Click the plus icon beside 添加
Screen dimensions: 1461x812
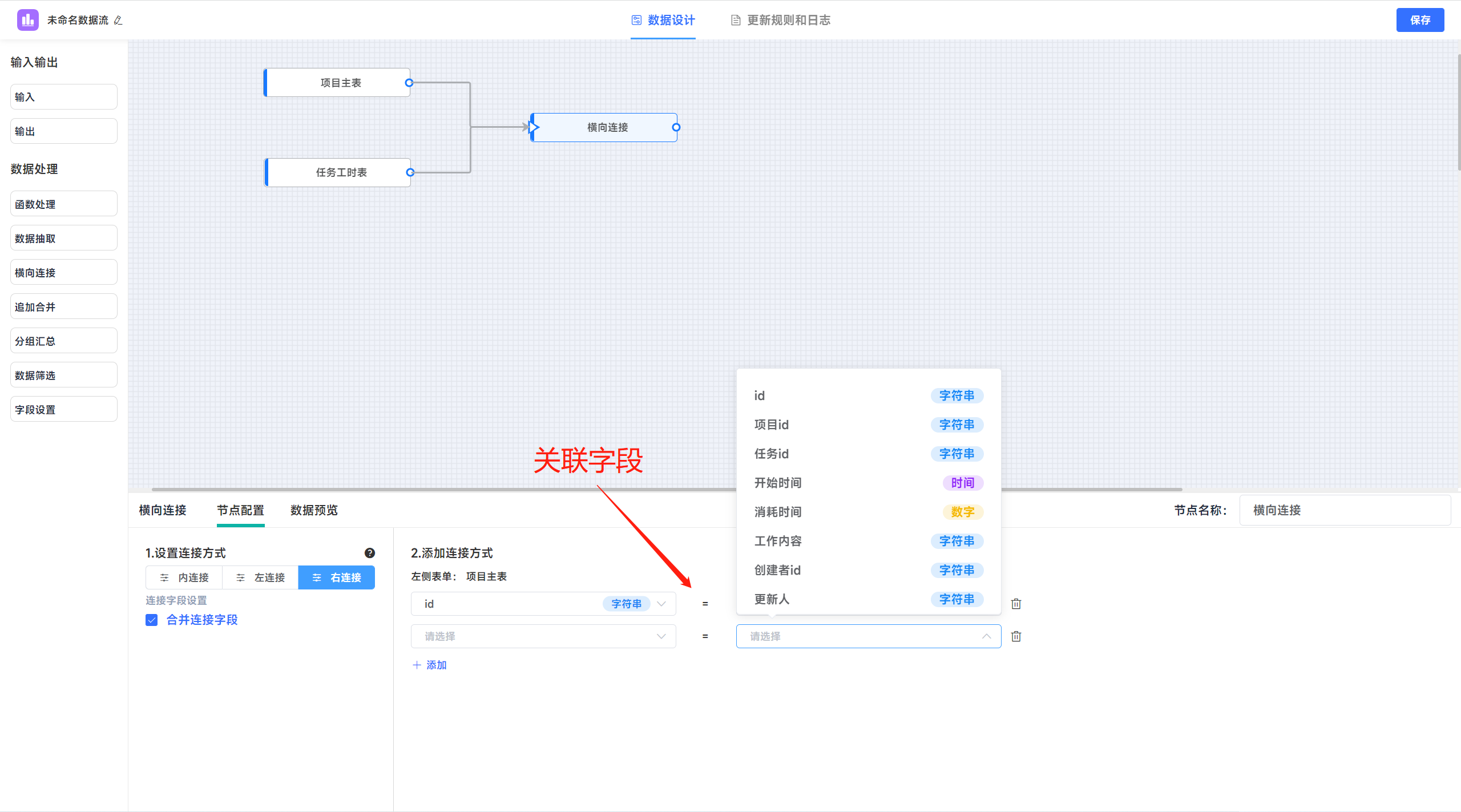pyautogui.click(x=417, y=665)
